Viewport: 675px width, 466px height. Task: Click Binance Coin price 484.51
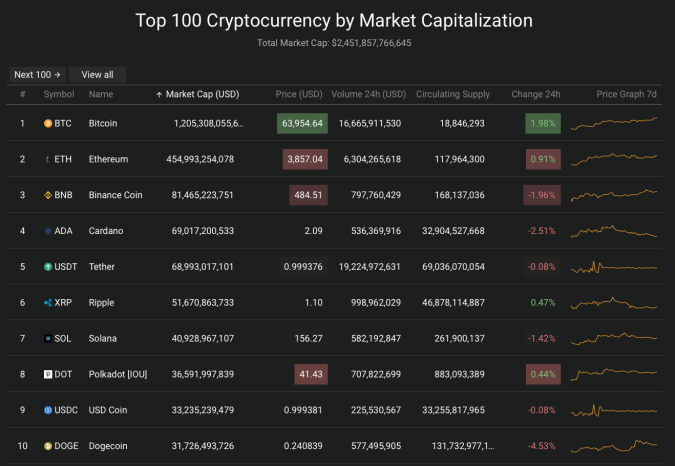pyautogui.click(x=308, y=195)
